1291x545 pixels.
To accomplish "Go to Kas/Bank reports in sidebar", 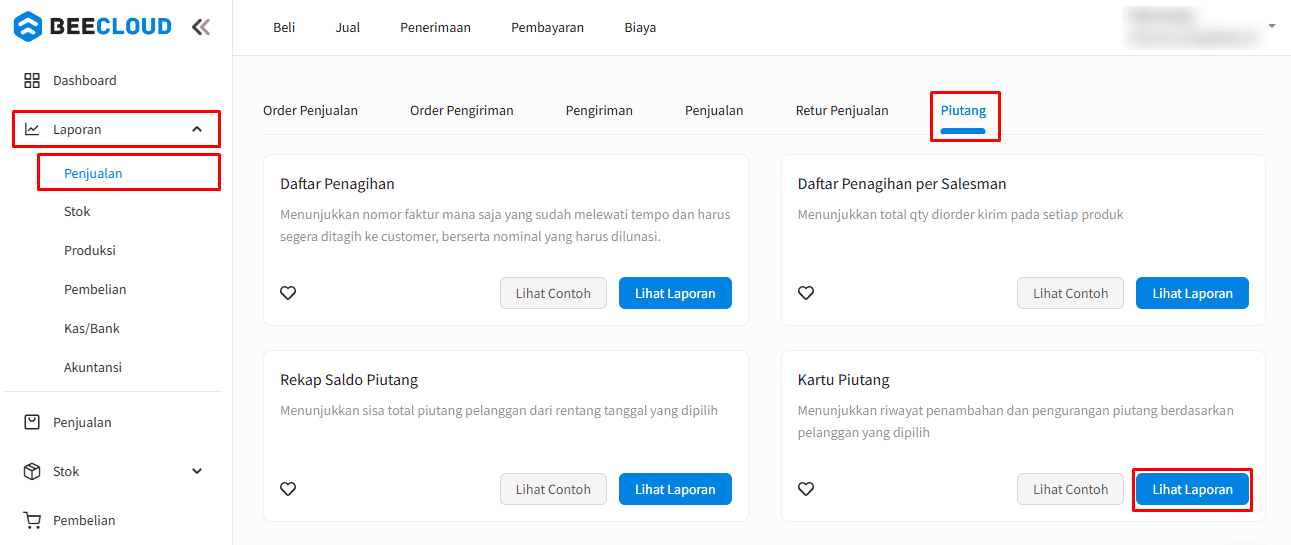I will tap(91, 328).
